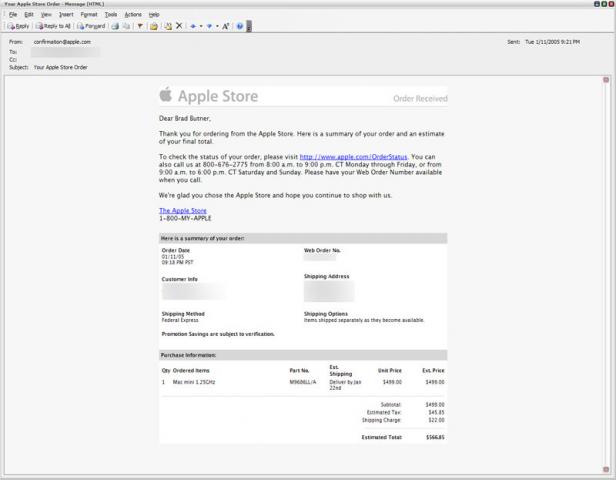Click estimated total $566.85
The height and width of the screenshot is (480, 616).
(x=435, y=437)
